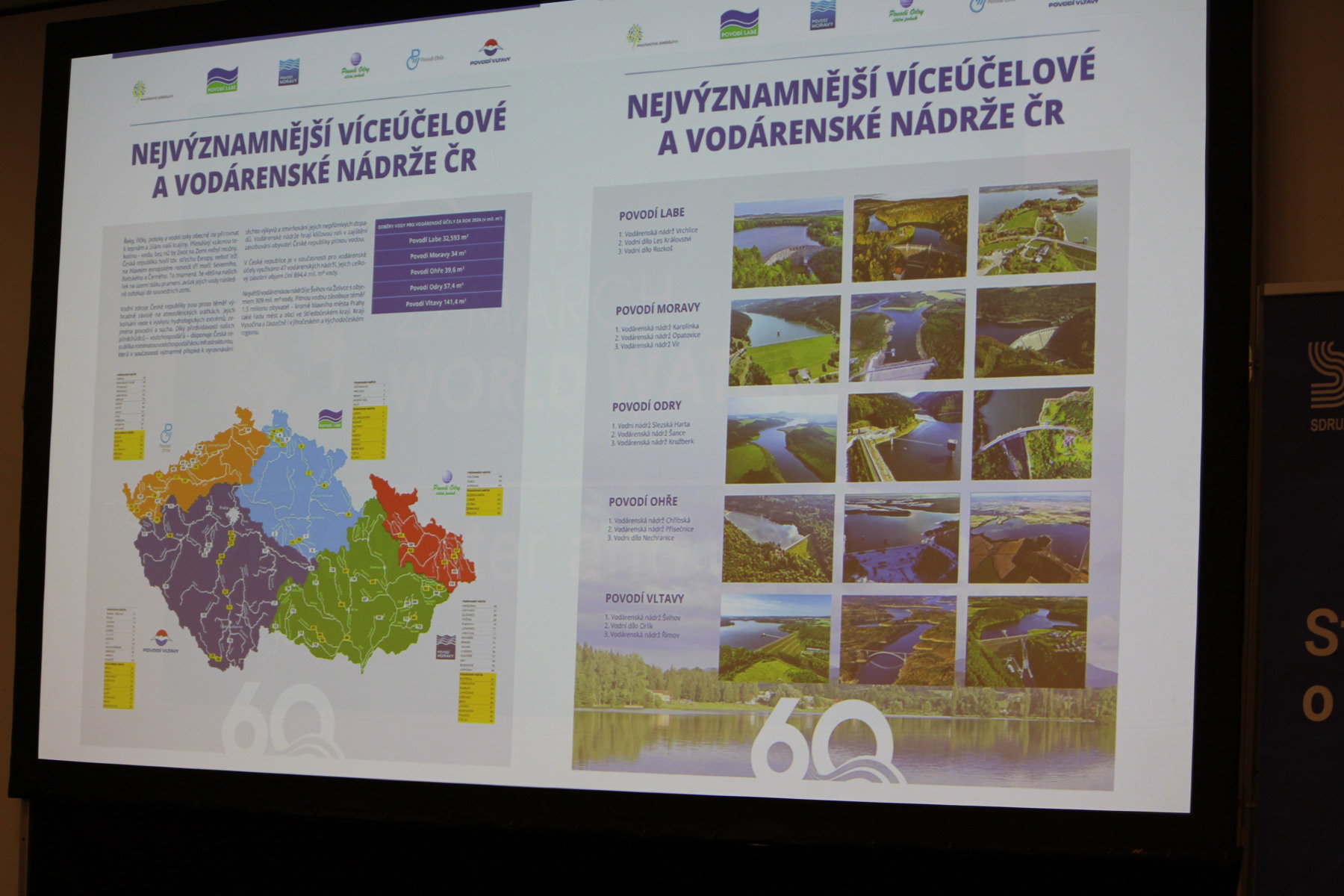Open middle photo in the Povodí Vltavy row
Viewport: 1344px width, 896px height.
pyautogui.click(x=898, y=640)
